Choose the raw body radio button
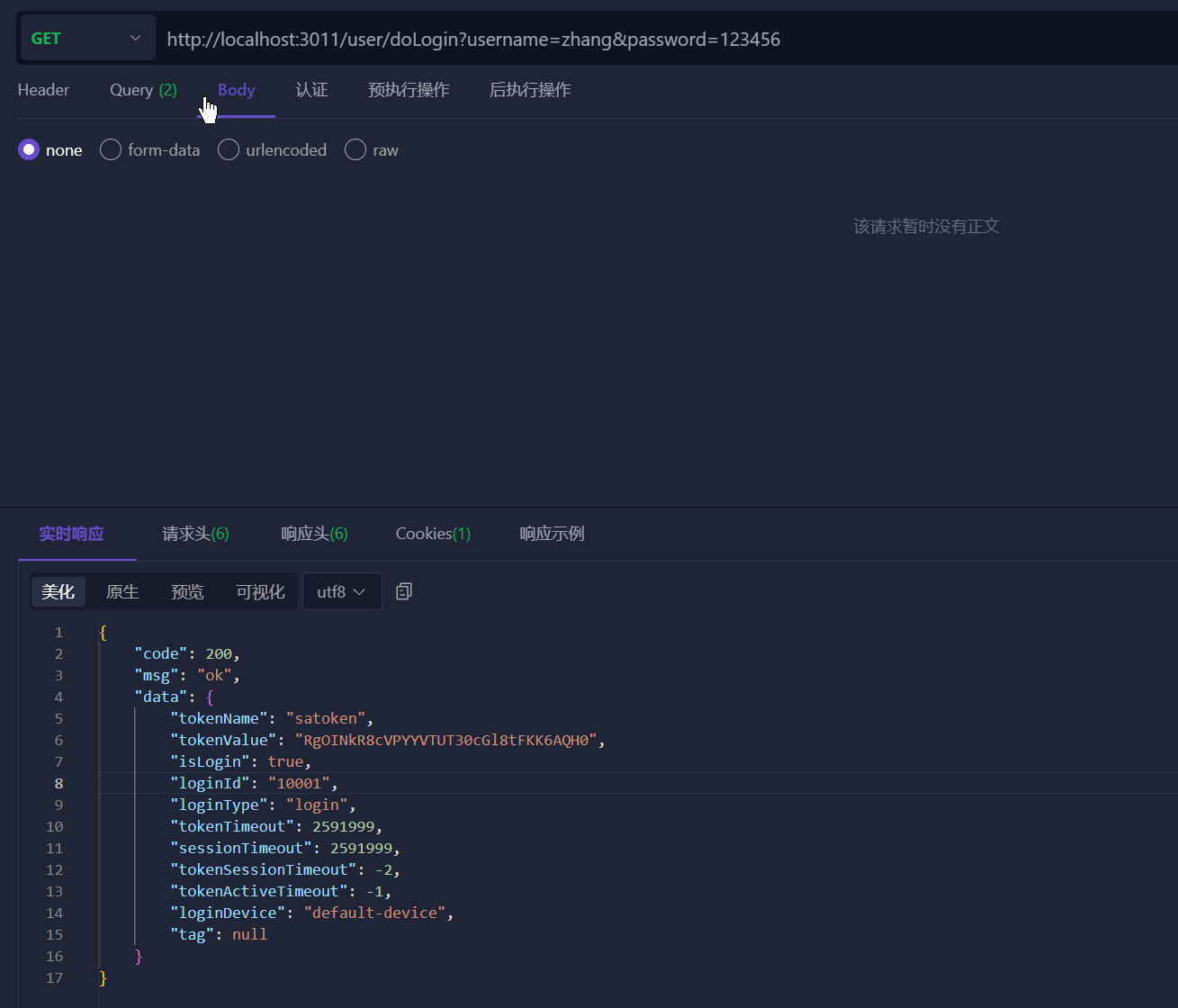1178x1008 pixels. point(355,149)
